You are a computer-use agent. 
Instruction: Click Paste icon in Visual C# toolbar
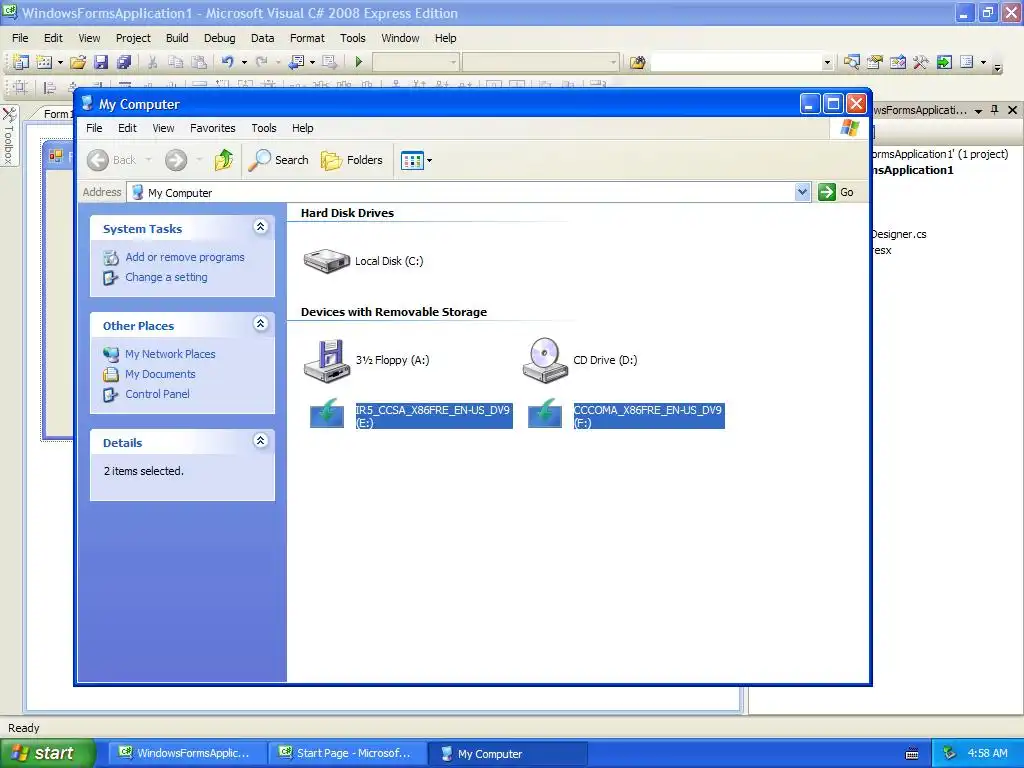click(x=199, y=62)
